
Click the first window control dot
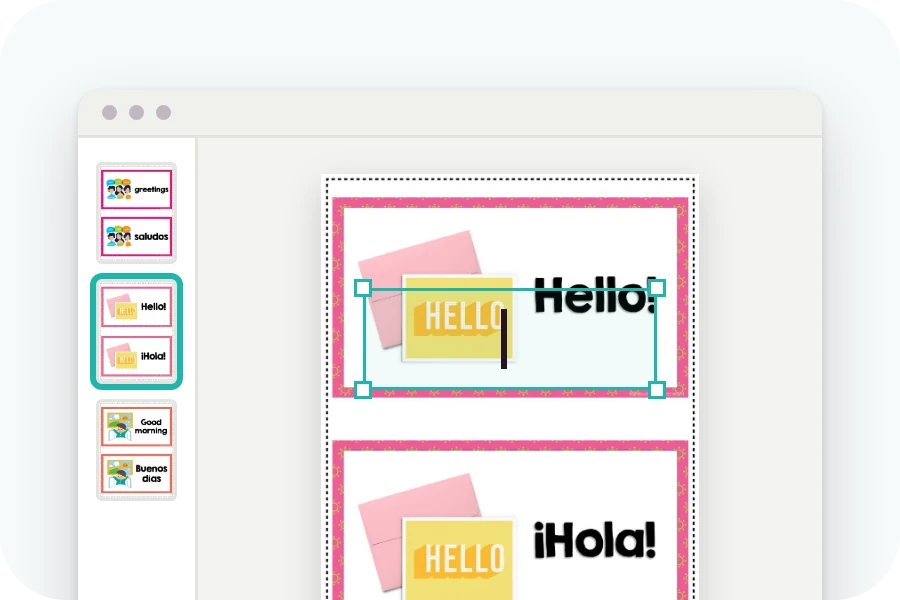tap(110, 113)
